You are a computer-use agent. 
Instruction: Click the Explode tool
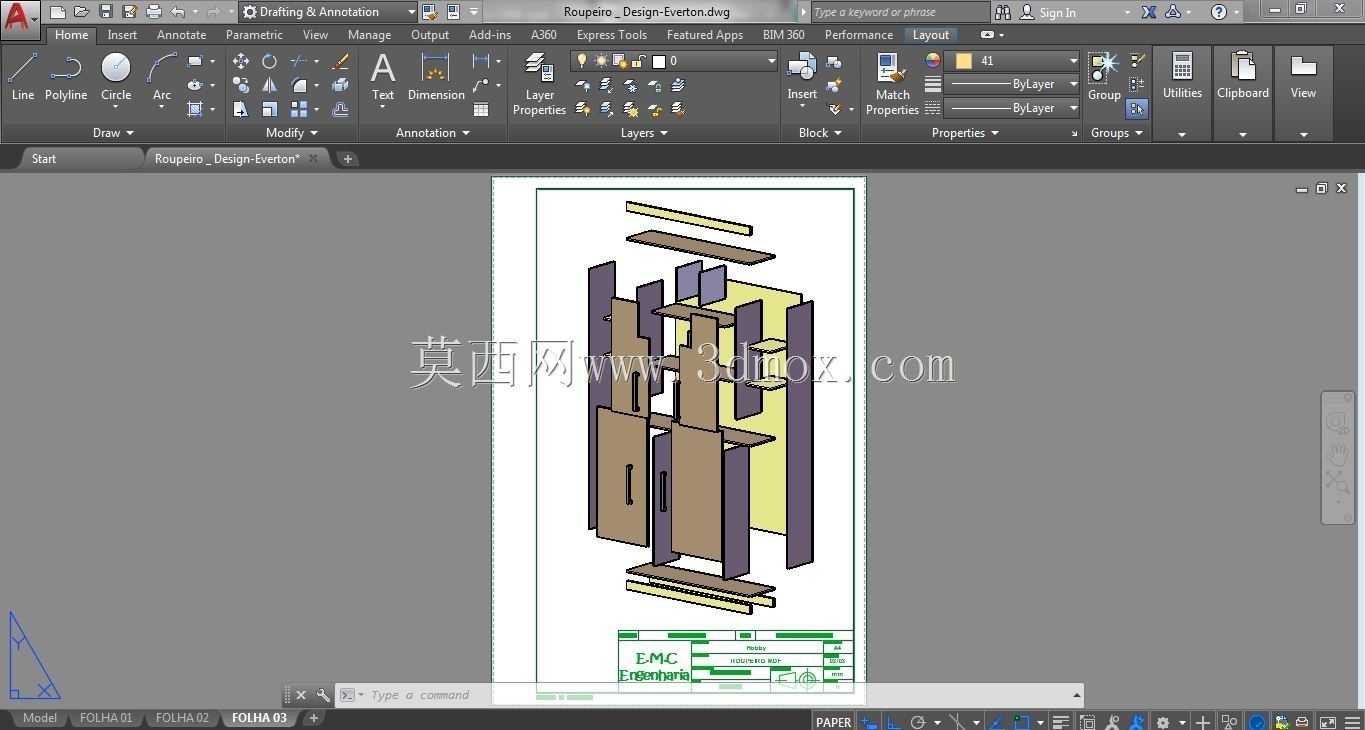pyautogui.click(x=340, y=85)
